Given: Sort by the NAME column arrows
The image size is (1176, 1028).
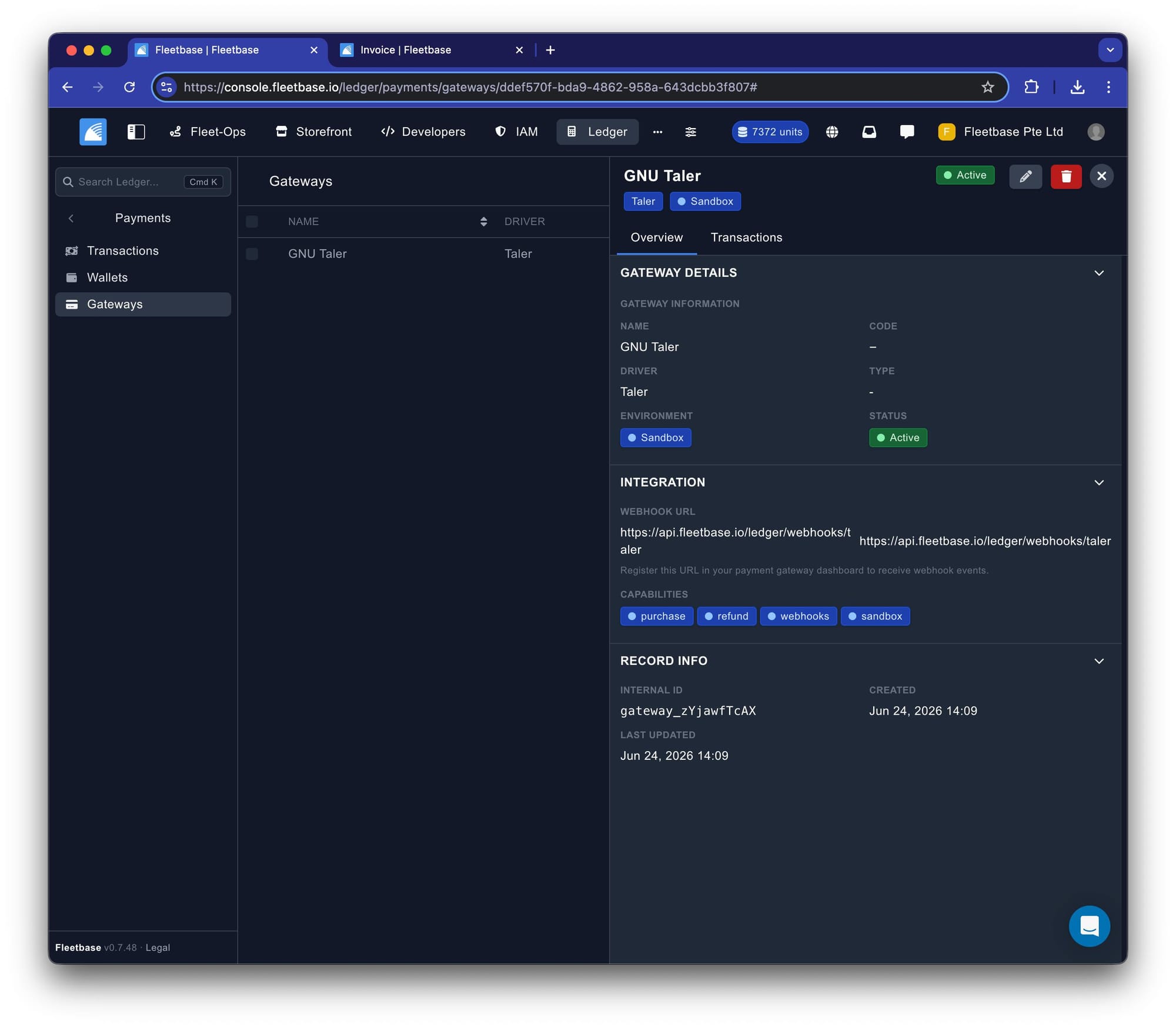Looking at the screenshot, I should pos(483,222).
